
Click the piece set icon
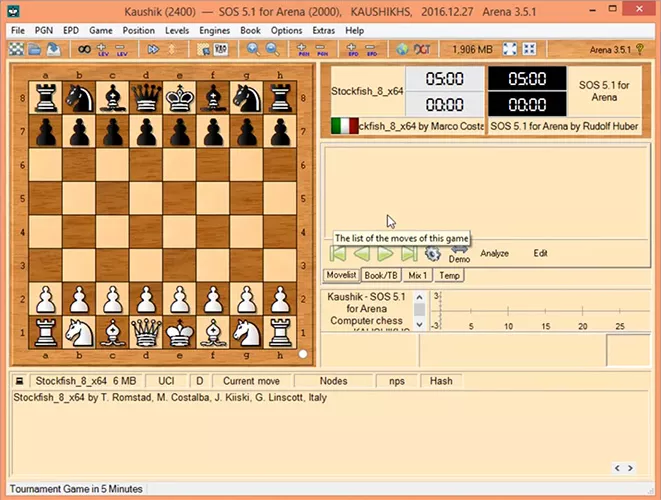click(x=221, y=49)
